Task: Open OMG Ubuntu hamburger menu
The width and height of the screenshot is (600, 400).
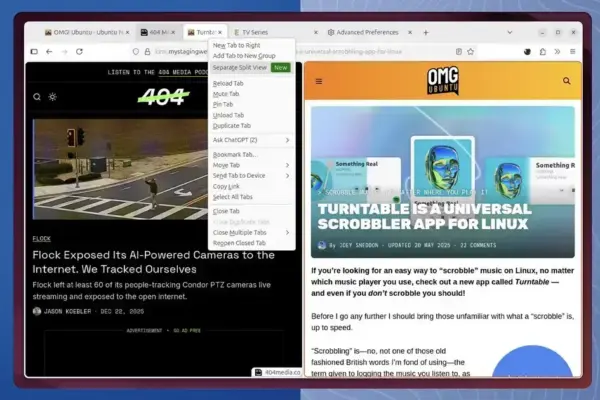Action: [x=319, y=81]
